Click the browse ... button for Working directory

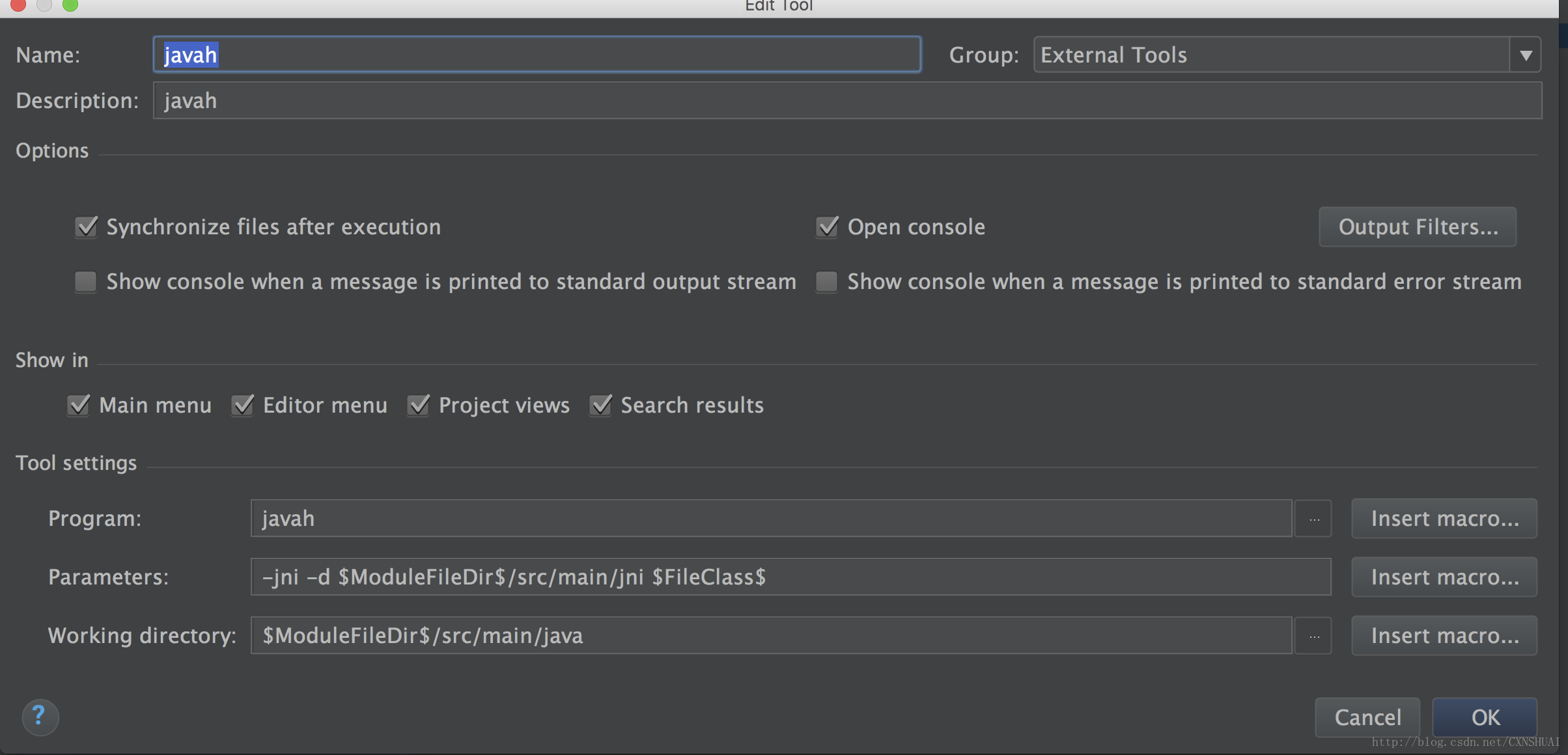coord(1314,635)
